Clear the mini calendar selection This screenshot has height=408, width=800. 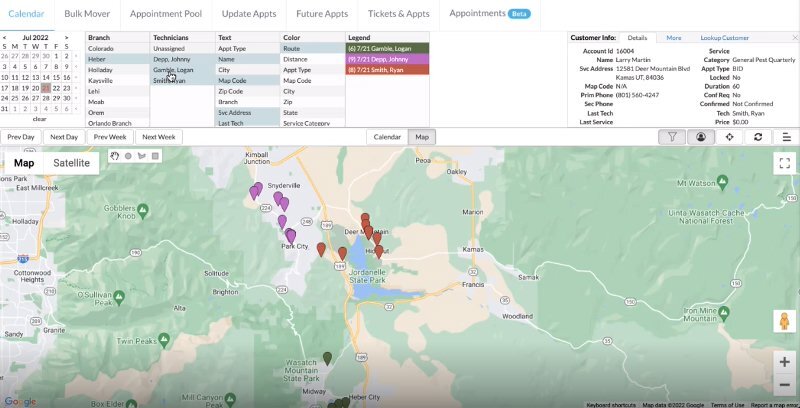(x=39, y=119)
